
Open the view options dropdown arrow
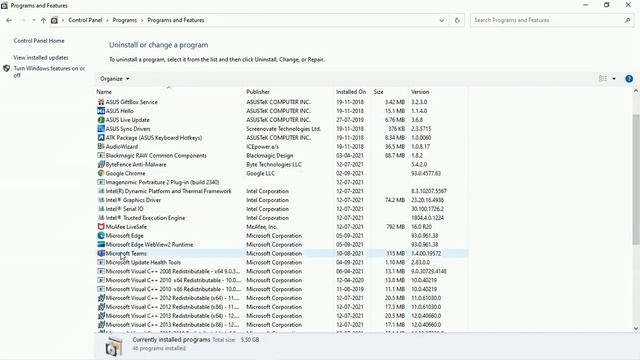[614, 79]
